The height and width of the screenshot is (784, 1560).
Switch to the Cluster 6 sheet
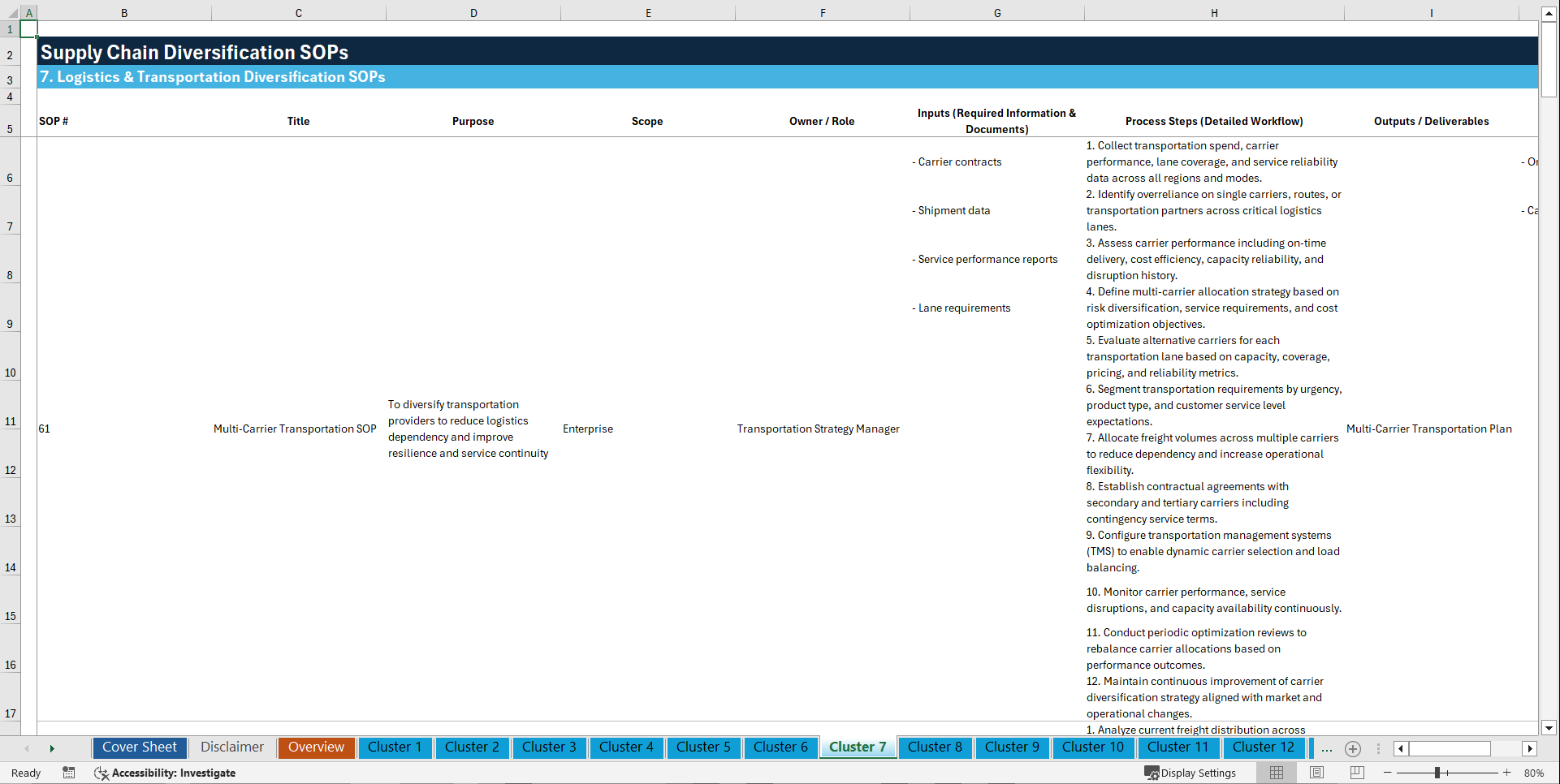pos(780,747)
